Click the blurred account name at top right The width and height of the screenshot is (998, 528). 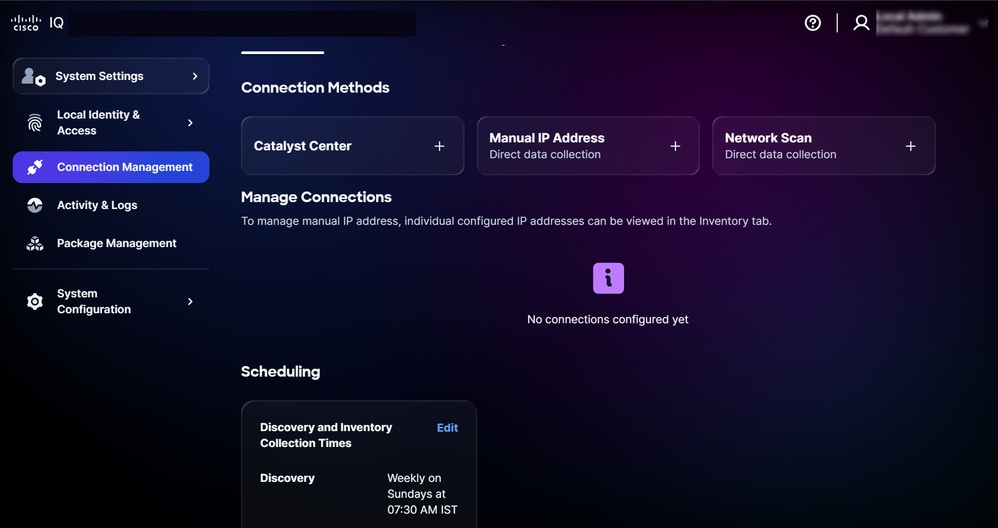[925, 23]
